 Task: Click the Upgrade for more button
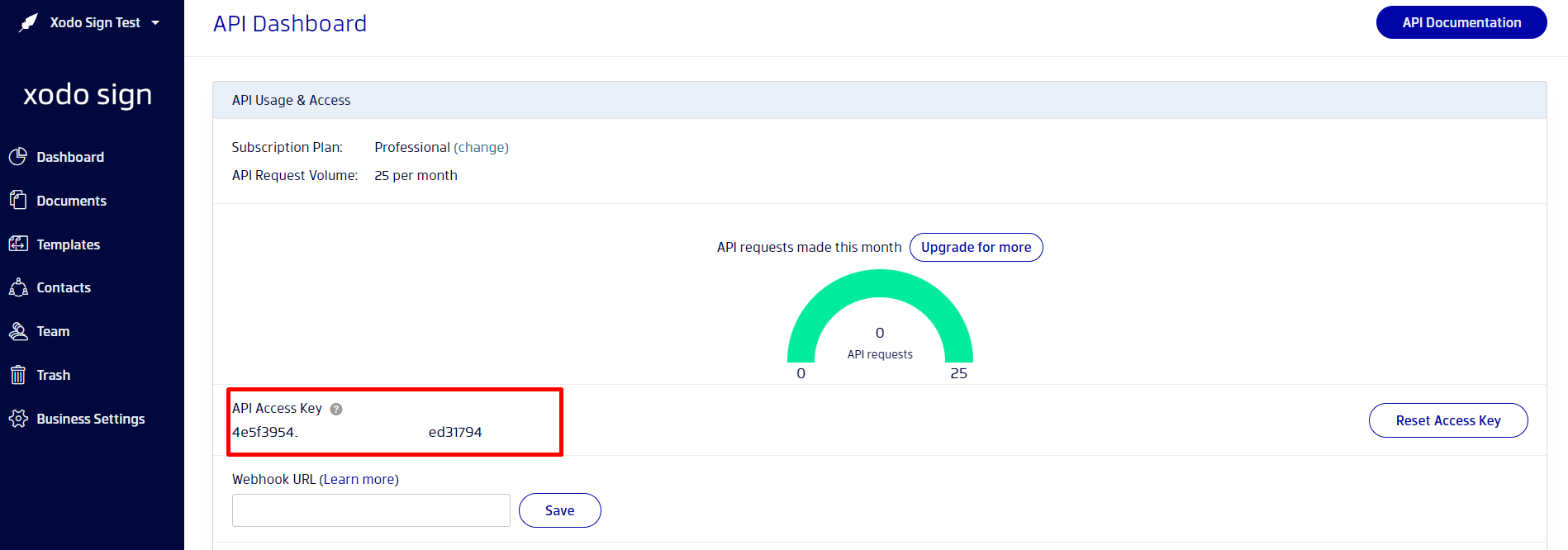[x=976, y=247]
